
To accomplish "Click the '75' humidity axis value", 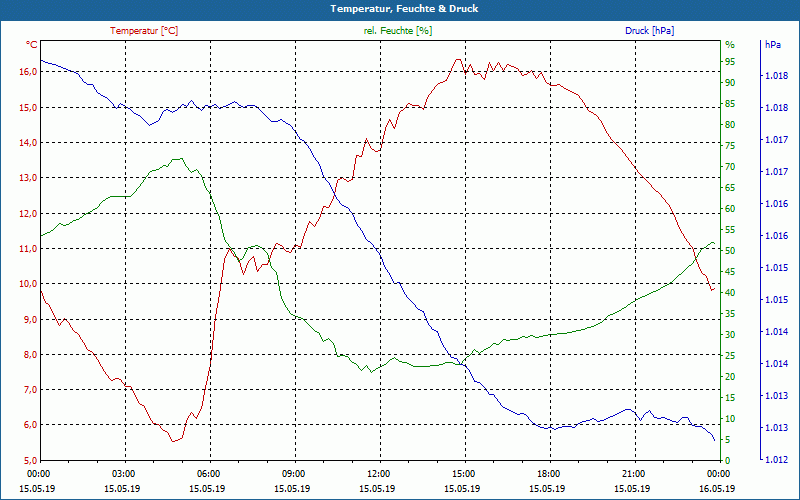I will coord(730,146).
